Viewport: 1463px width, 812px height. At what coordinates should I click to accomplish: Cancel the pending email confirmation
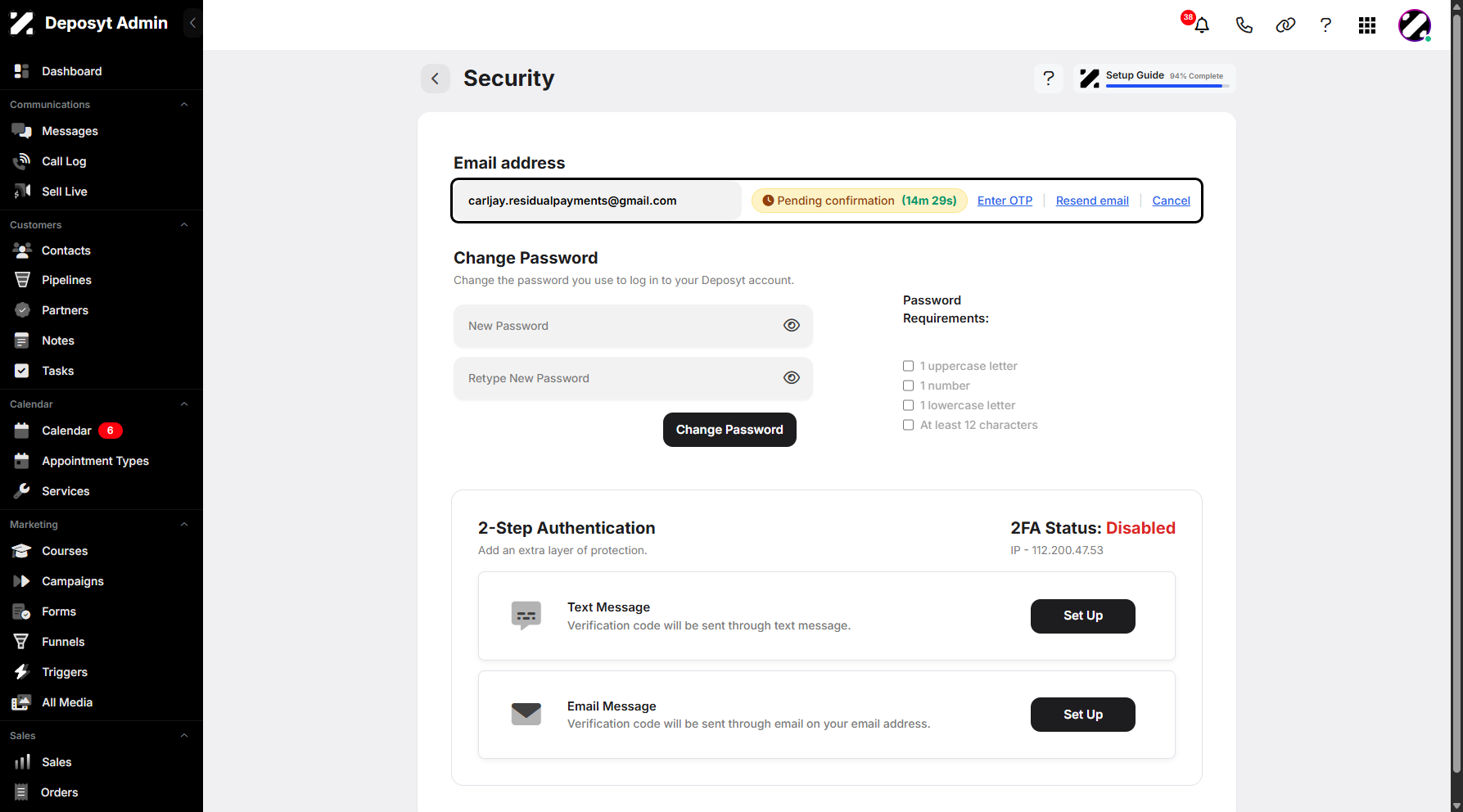[x=1171, y=201]
